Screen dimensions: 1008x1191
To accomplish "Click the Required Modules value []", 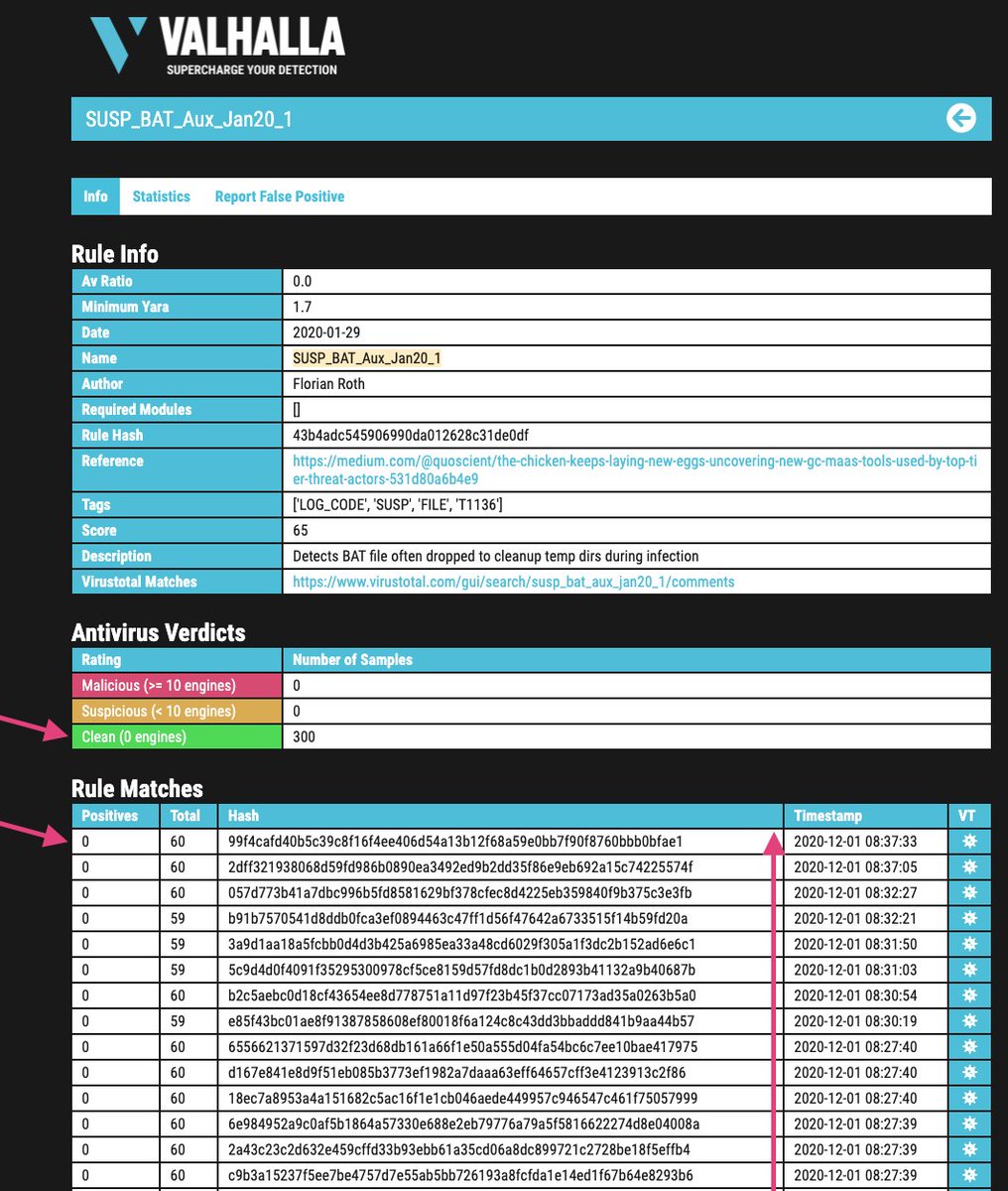I will pos(297,409).
